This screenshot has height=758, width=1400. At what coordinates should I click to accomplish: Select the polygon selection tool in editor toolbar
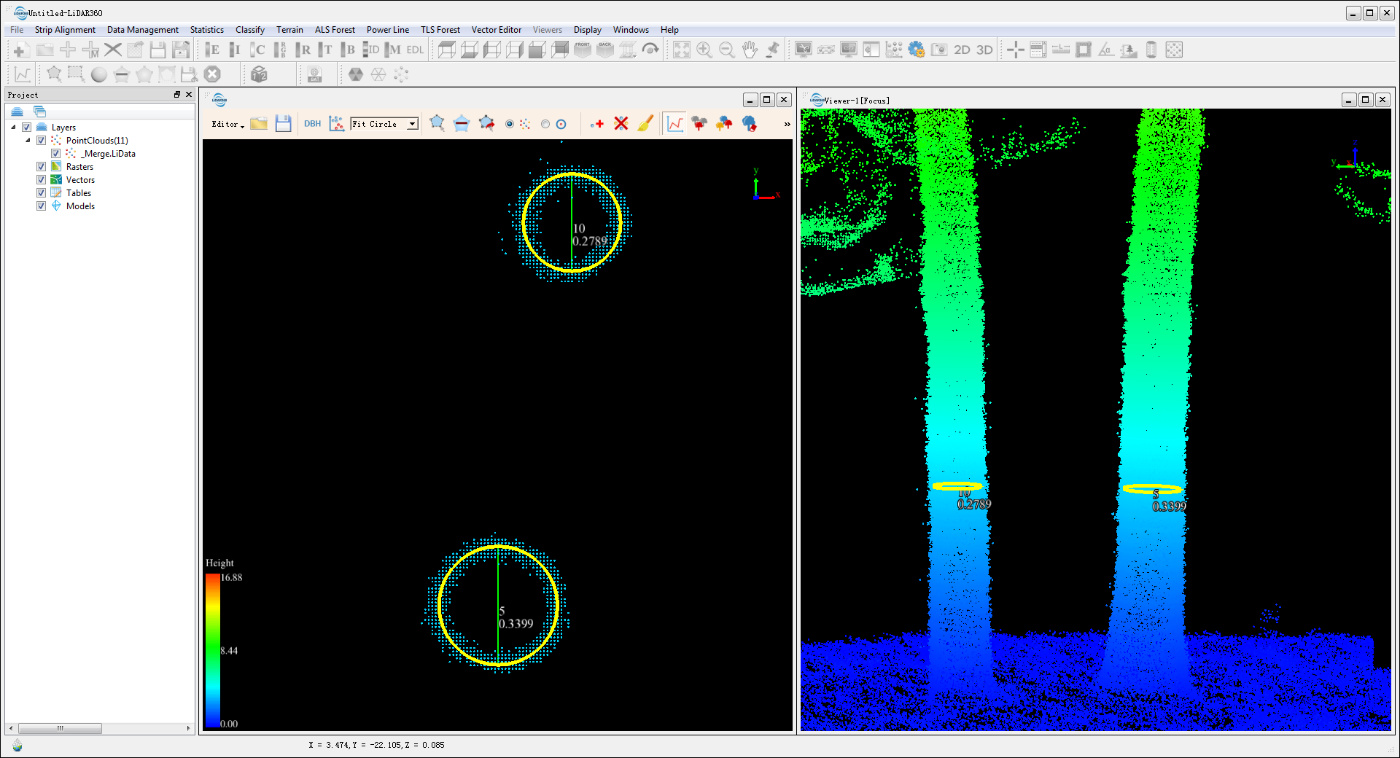click(x=437, y=123)
